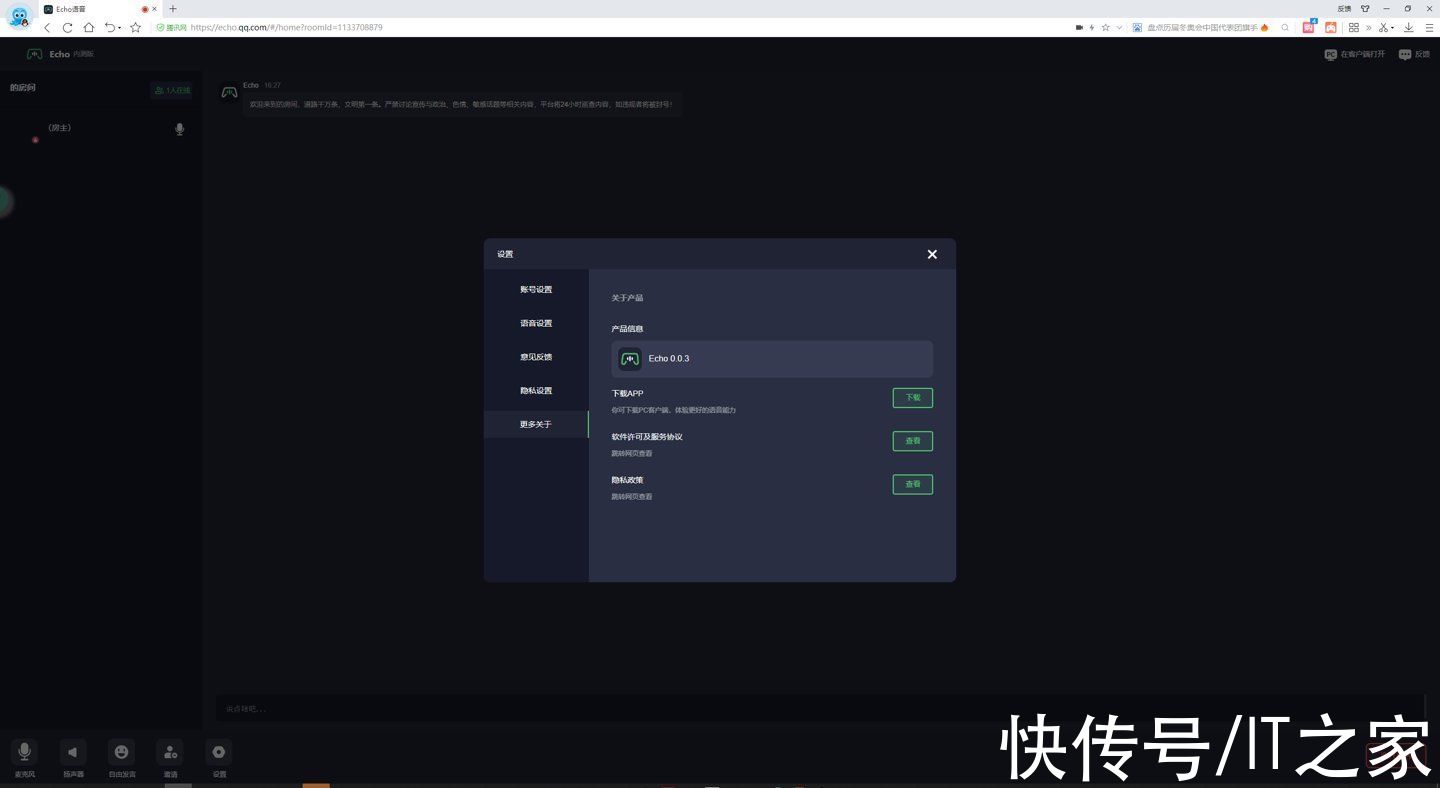
Task: Click the 下载 button for the PC app
Action: point(912,398)
